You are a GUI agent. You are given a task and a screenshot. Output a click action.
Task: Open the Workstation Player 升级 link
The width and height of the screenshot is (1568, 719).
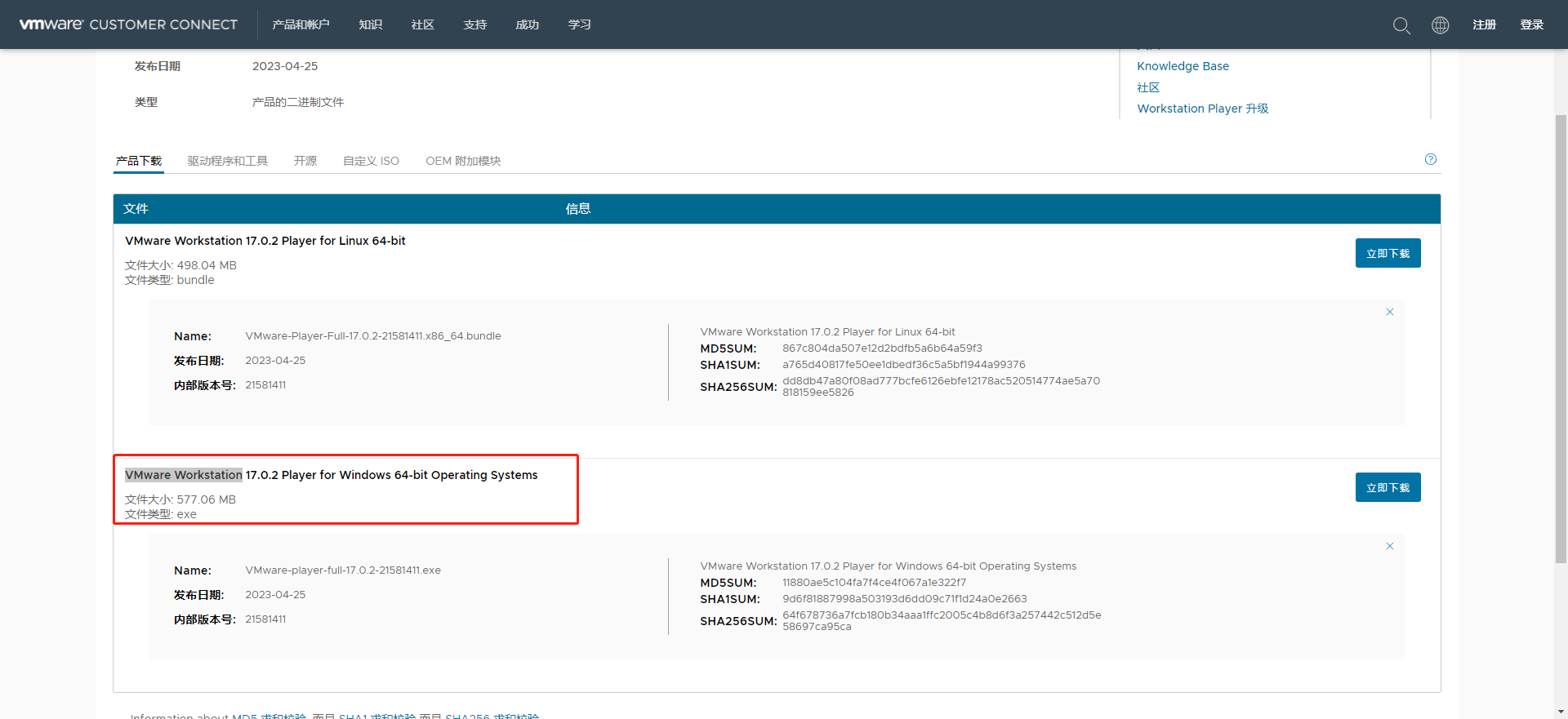(1203, 109)
